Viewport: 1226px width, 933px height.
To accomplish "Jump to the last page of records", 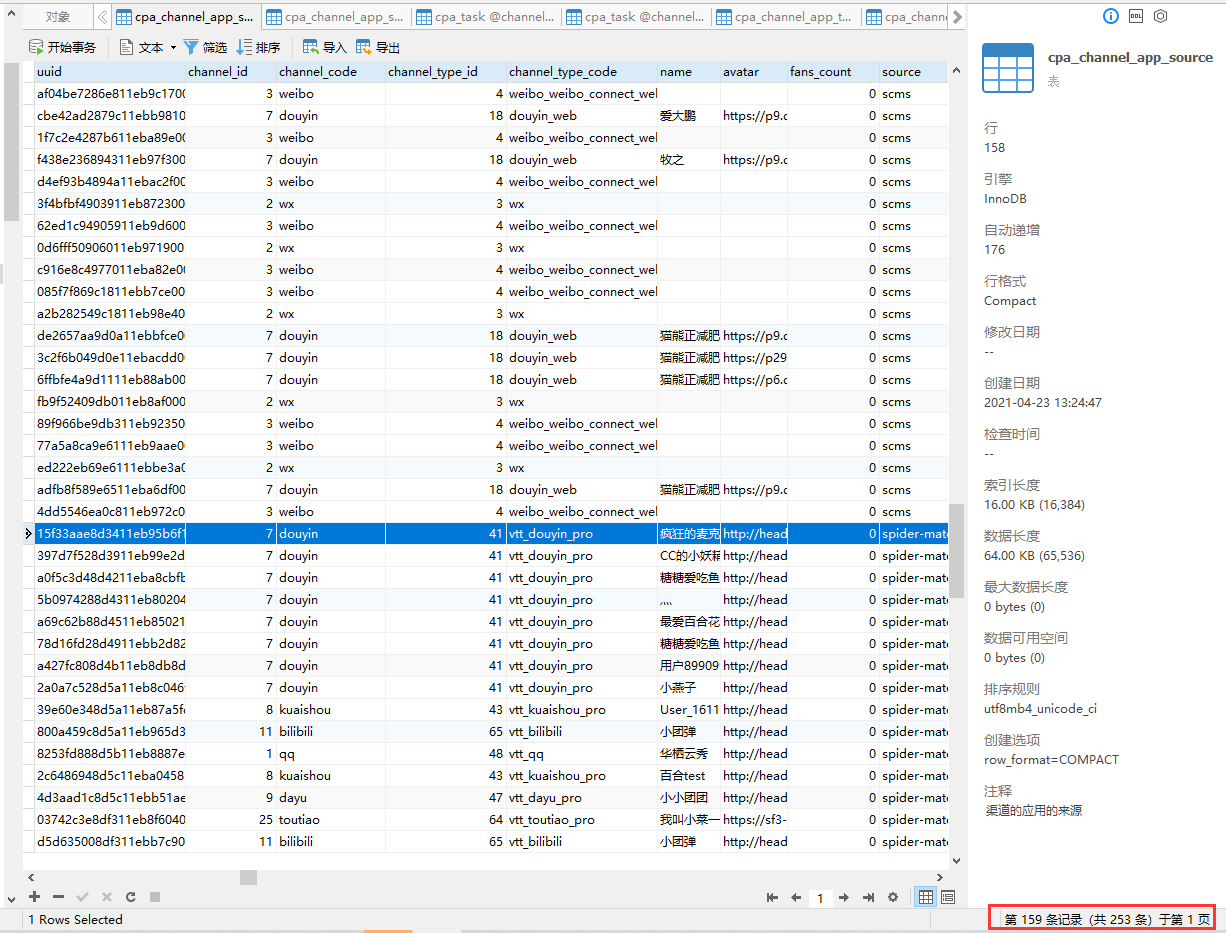I will click(868, 898).
